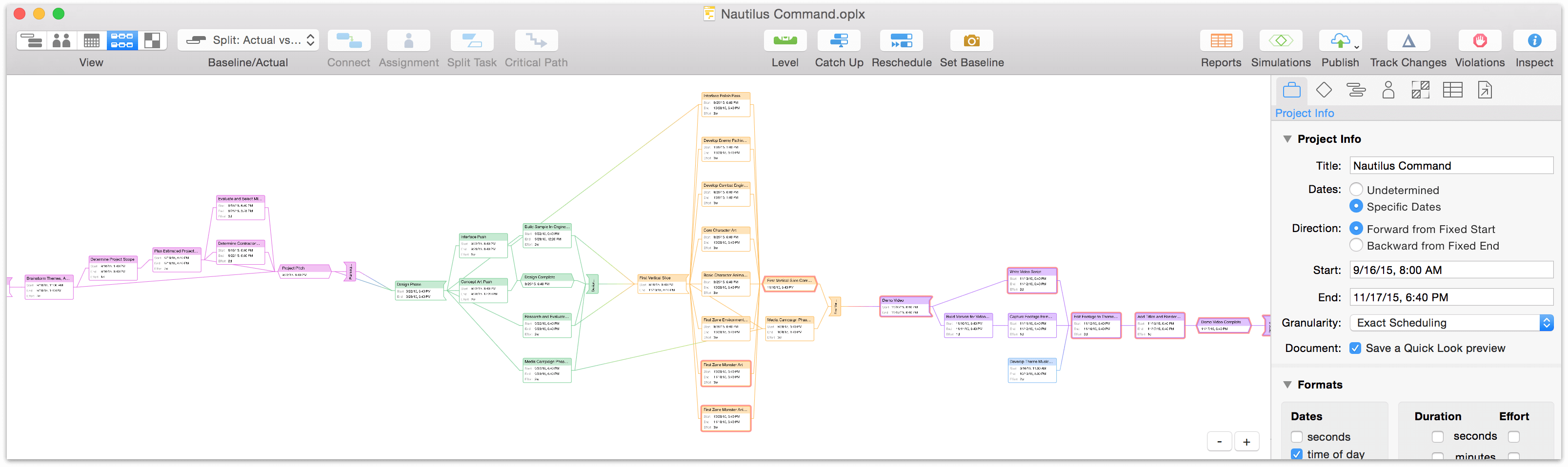Show the Violations icon

(x=1480, y=41)
